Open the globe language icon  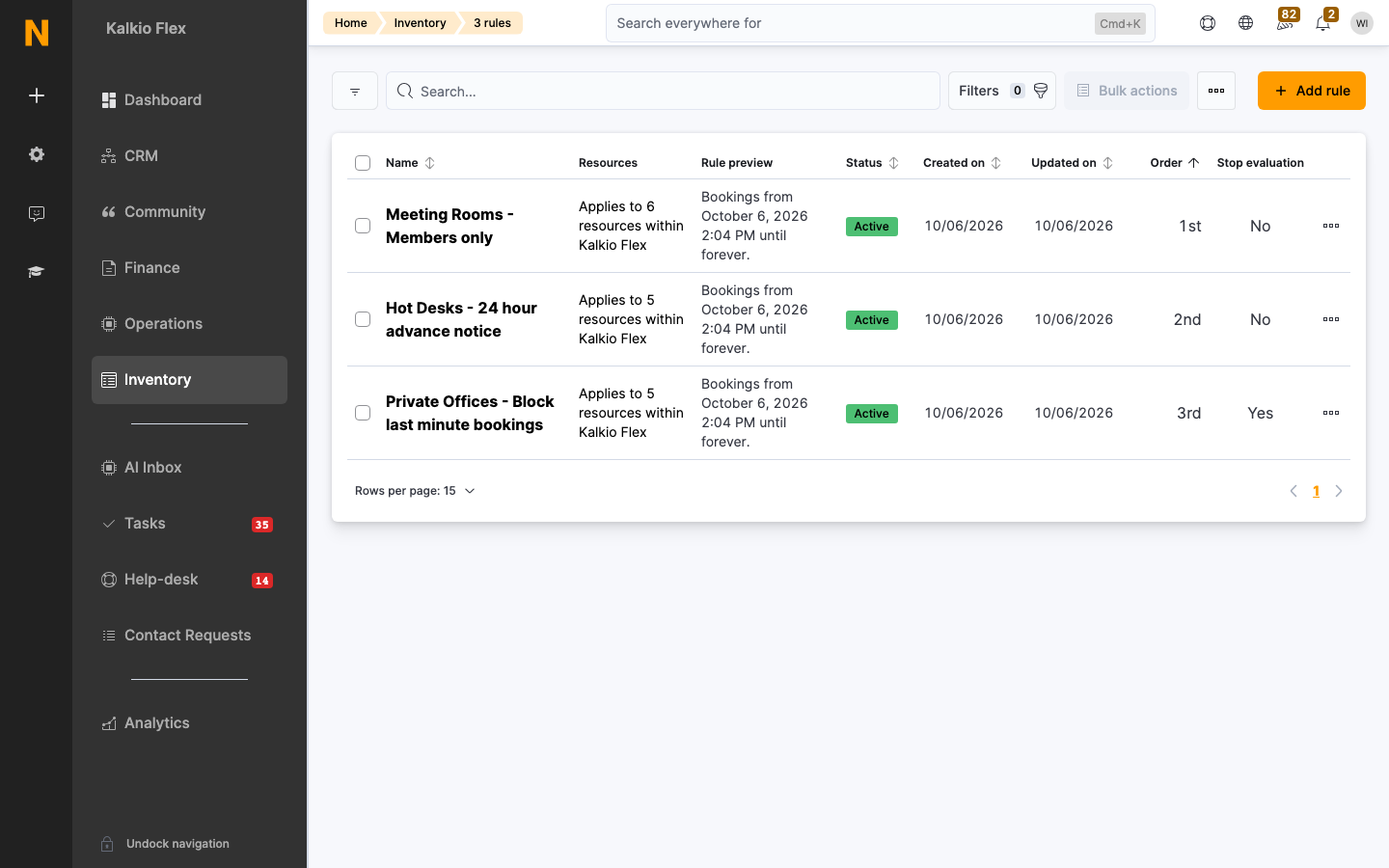(1246, 23)
